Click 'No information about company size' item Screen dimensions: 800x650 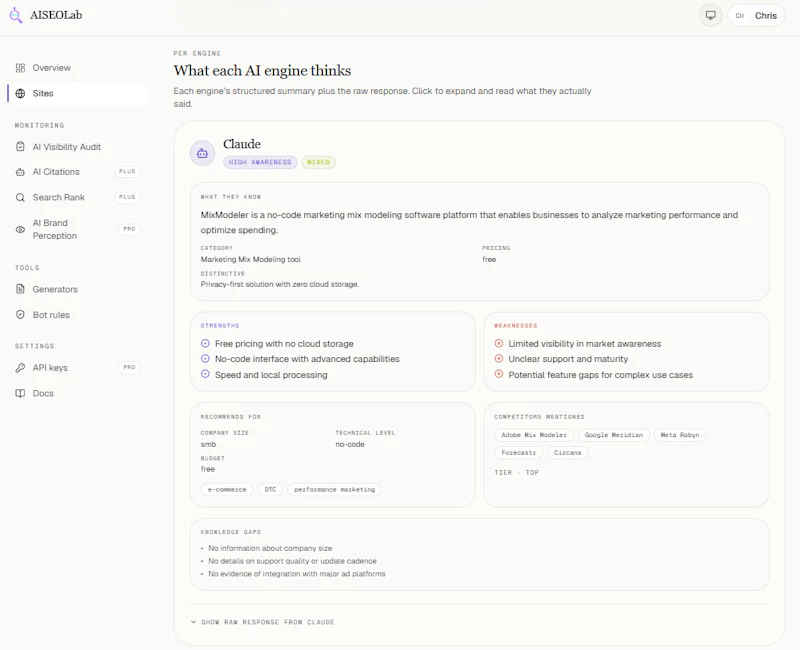(270, 548)
